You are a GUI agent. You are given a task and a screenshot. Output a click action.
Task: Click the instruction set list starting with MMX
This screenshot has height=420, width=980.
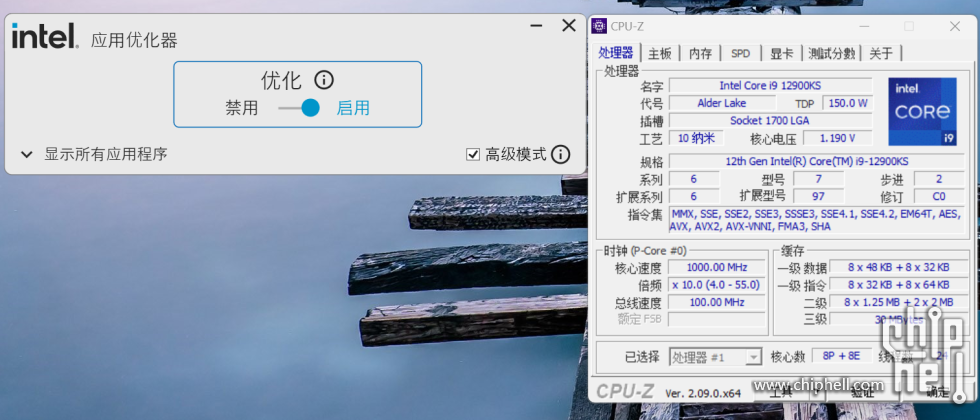(x=816, y=220)
